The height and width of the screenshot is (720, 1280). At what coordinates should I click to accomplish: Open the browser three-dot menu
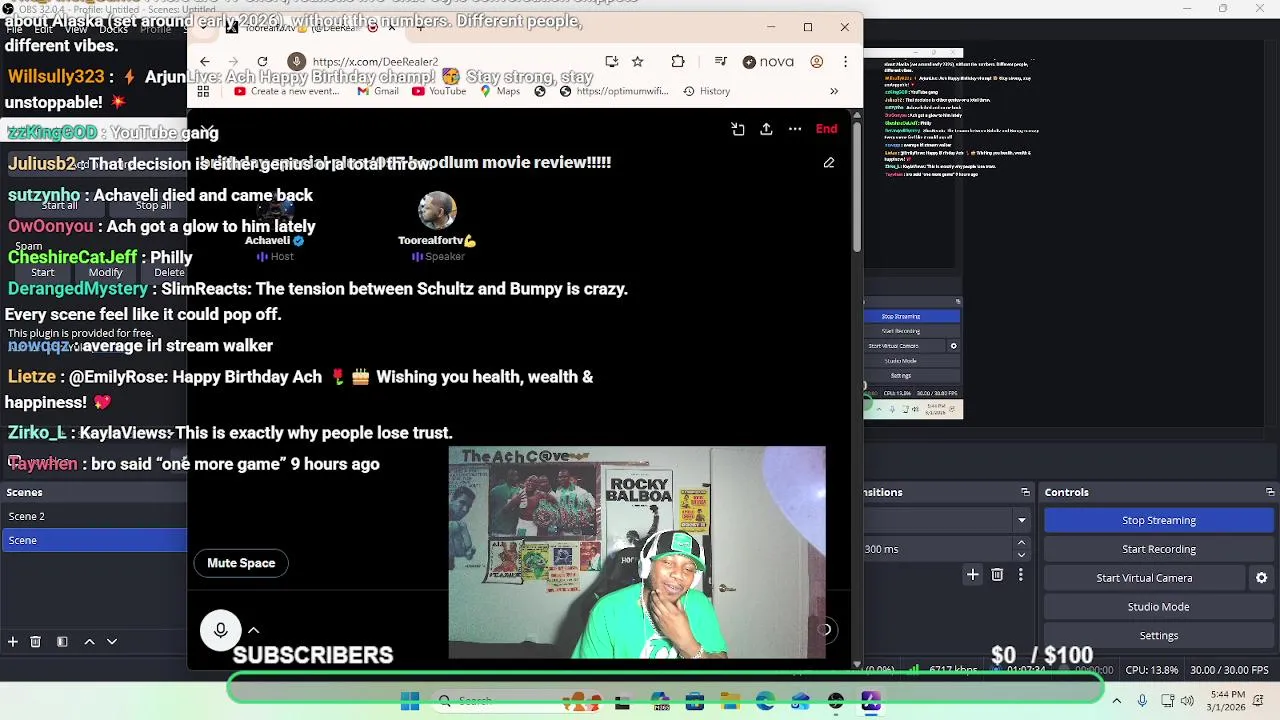pos(845,61)
